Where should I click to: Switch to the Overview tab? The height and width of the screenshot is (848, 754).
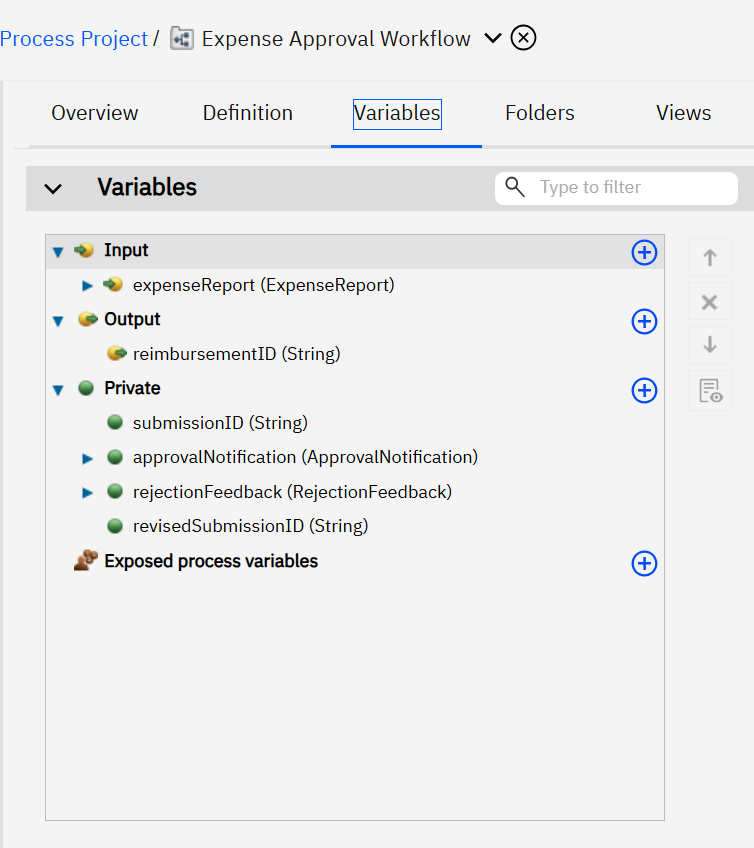click(95, 113)
